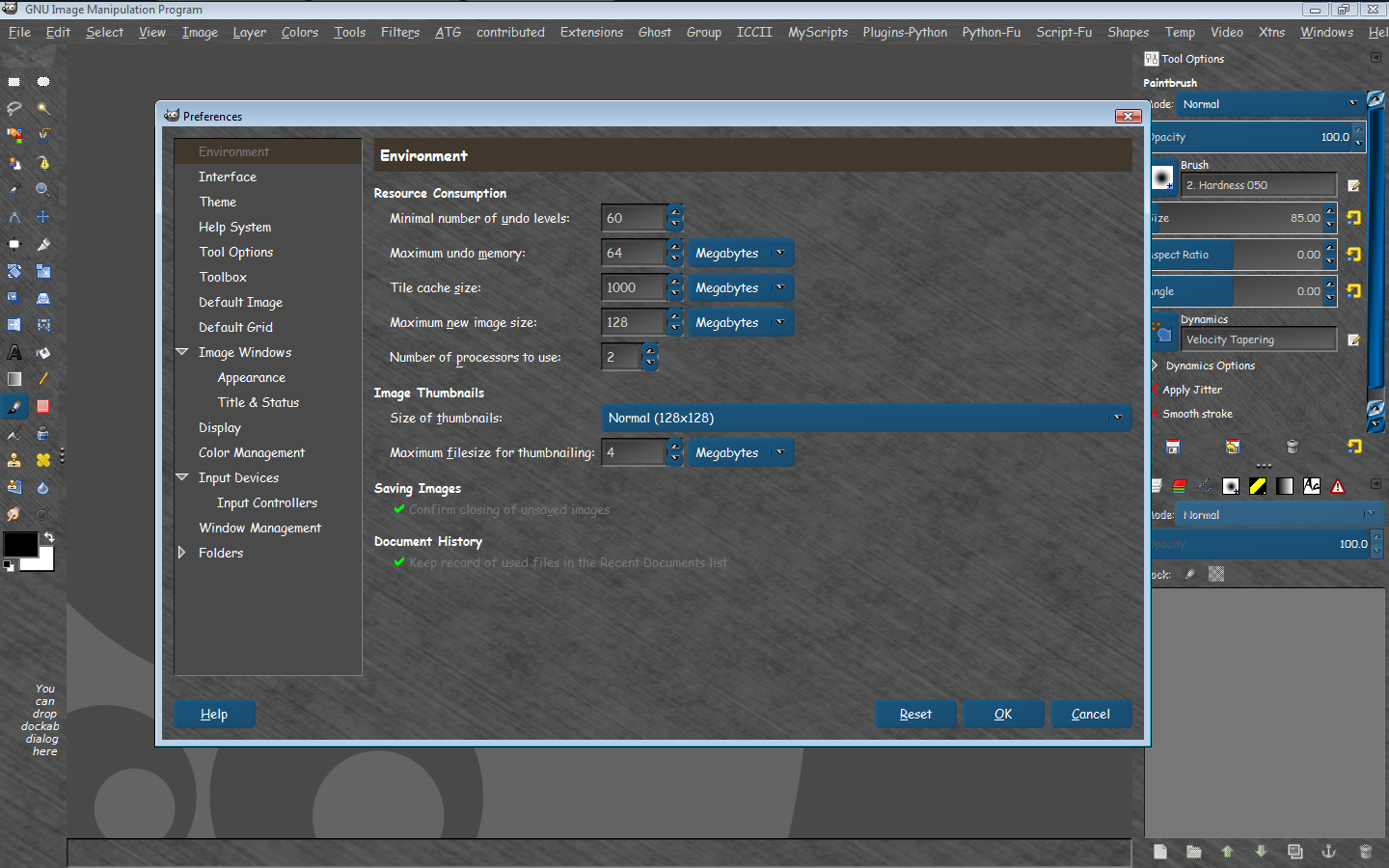Confirm preferences with OK button

[x=1003, y=715]
